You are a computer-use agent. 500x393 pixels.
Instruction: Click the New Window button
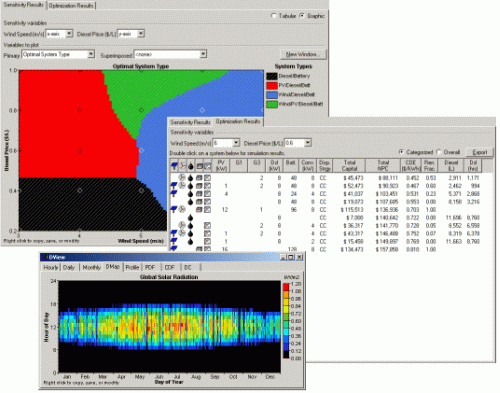coord(303,54)
